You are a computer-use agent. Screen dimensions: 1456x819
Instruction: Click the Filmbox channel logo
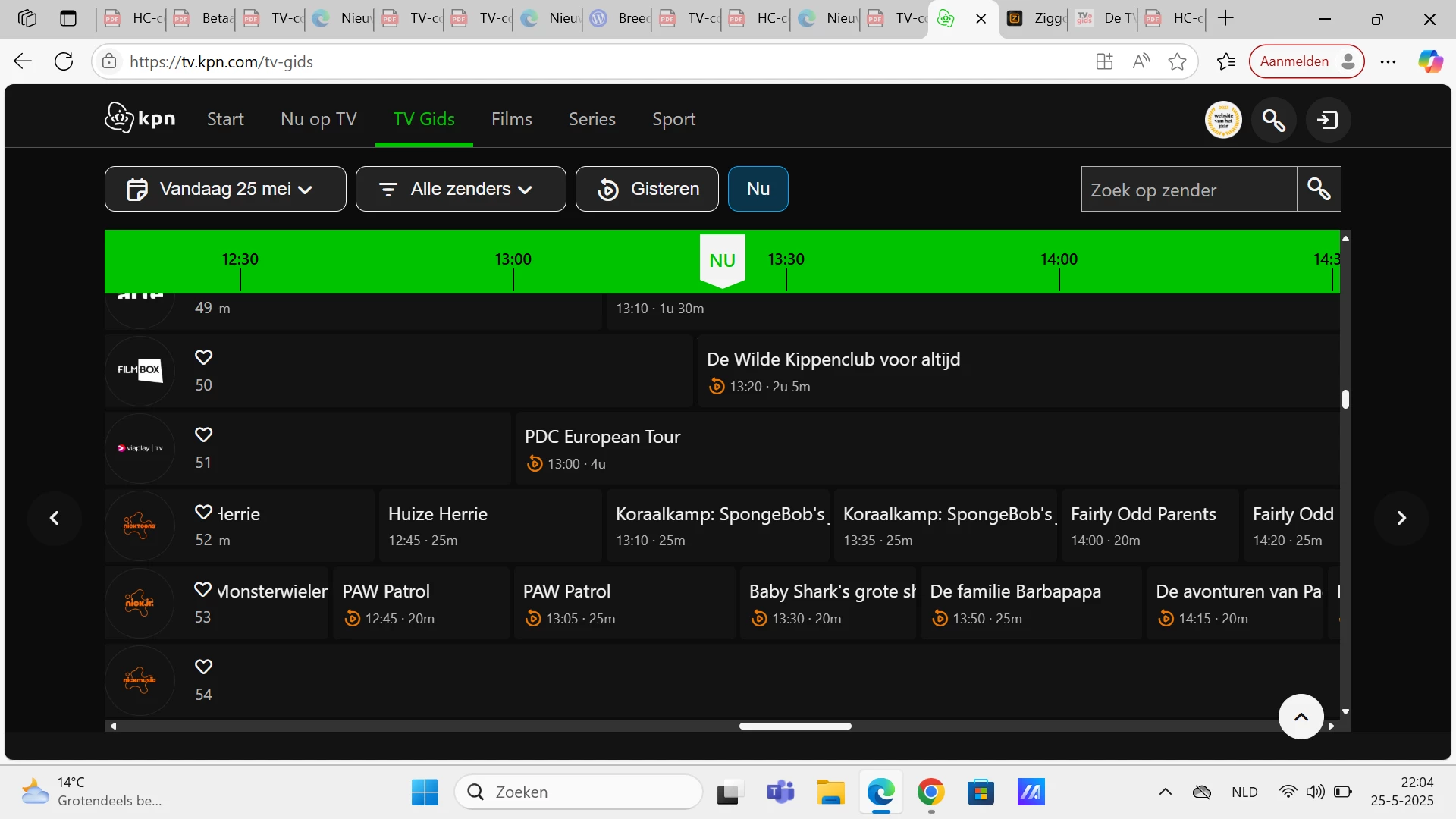click(140, 370)
